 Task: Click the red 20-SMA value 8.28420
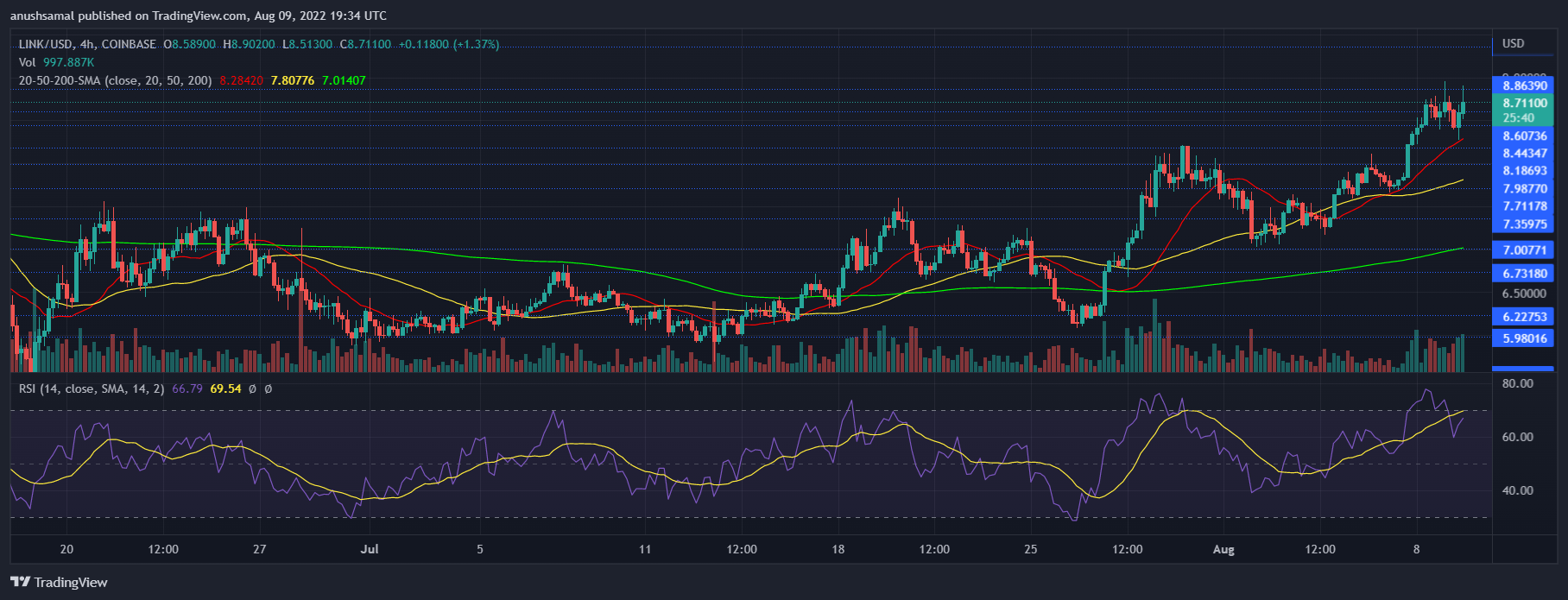242,80
